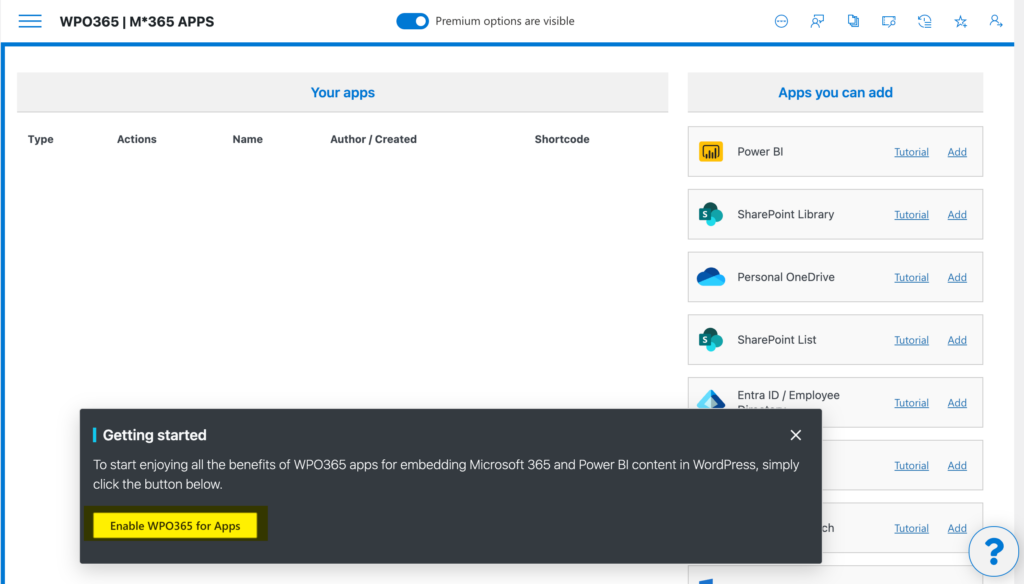Click the star rating icon in the toolbar

tap(958, 20)
